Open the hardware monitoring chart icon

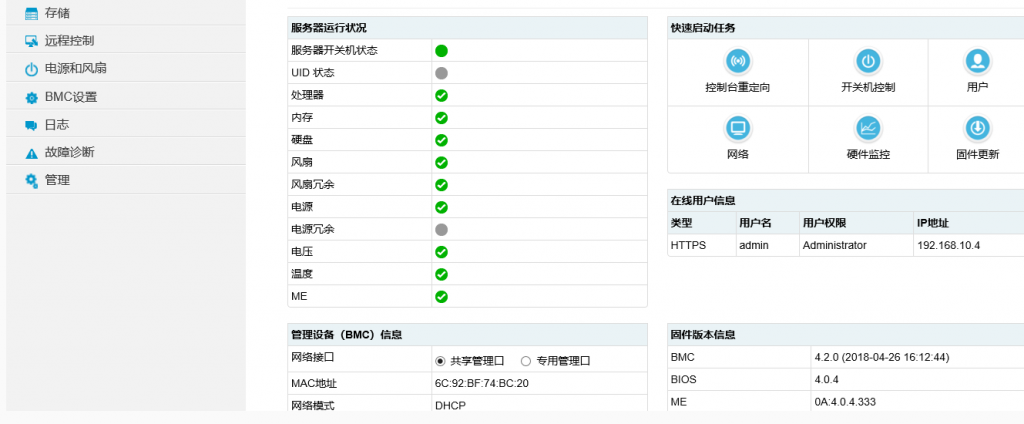(868, 128)
